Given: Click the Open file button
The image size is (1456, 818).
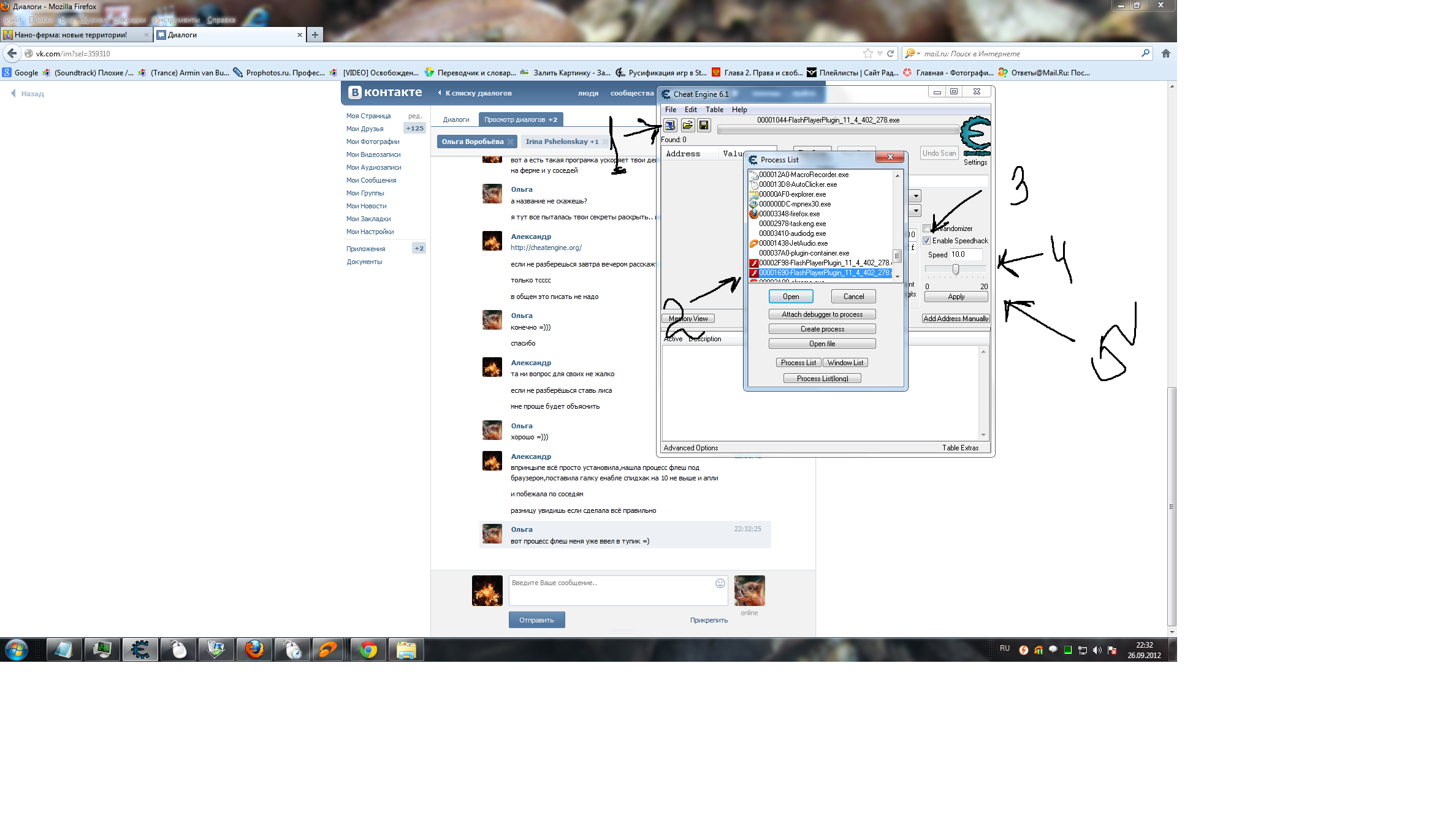Looking at the screenshot, I should tap(822, 344).
